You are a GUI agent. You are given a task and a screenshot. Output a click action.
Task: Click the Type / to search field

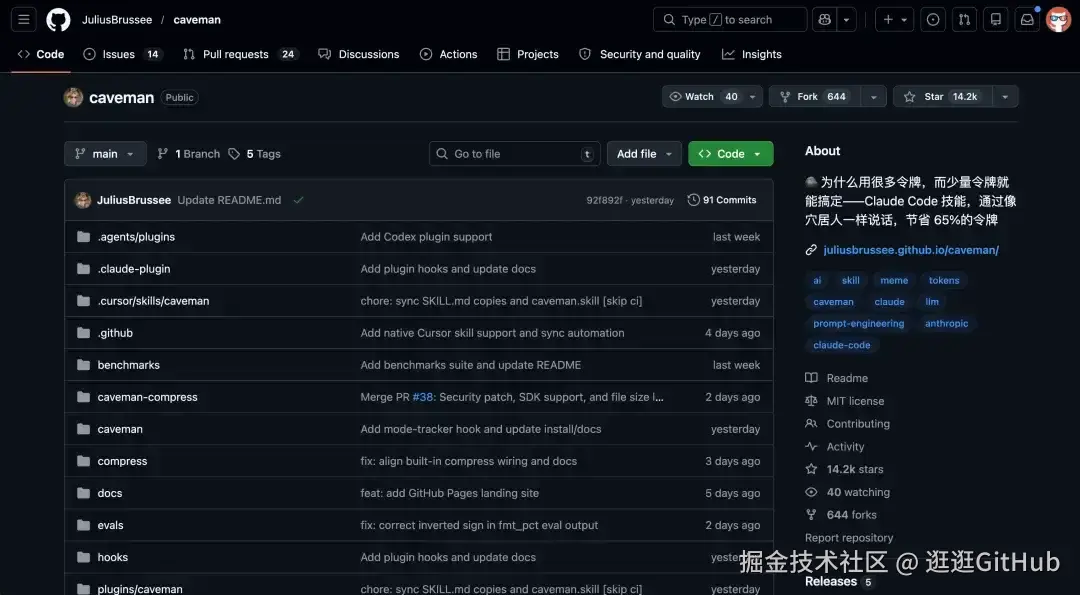coord(729,20)
